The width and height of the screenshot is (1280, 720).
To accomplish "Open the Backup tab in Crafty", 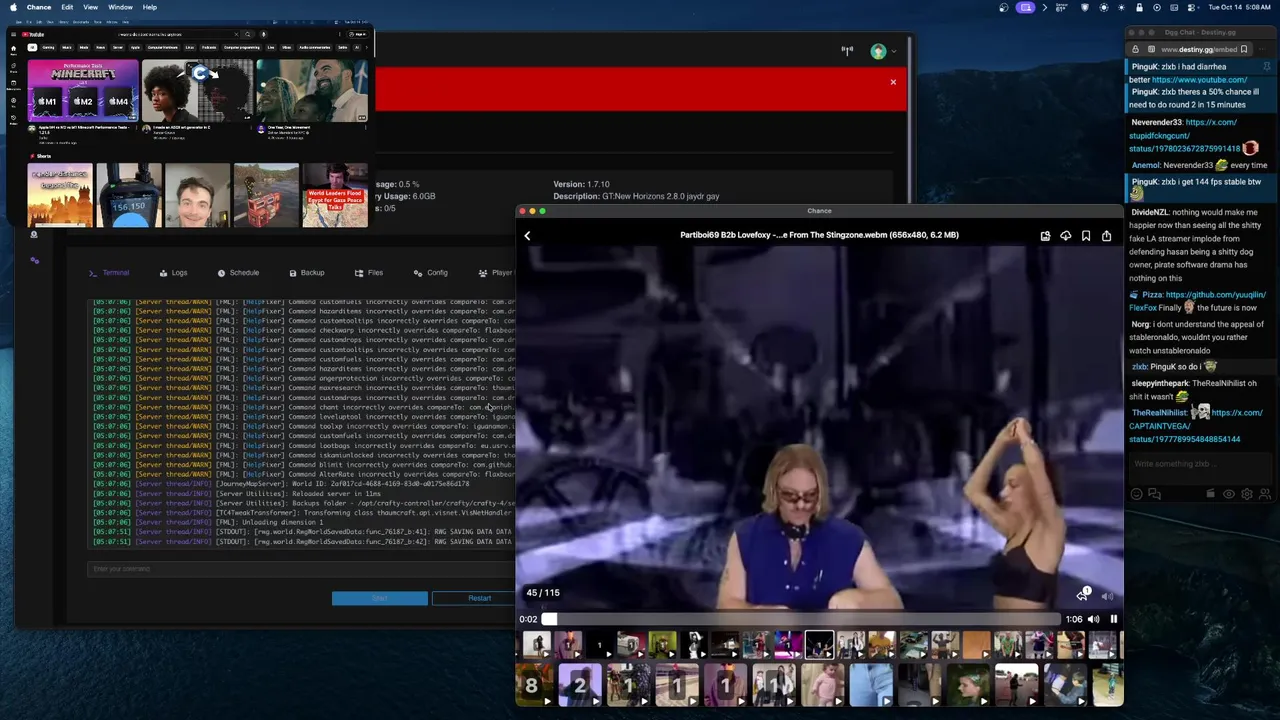I will tap(307, 273).
